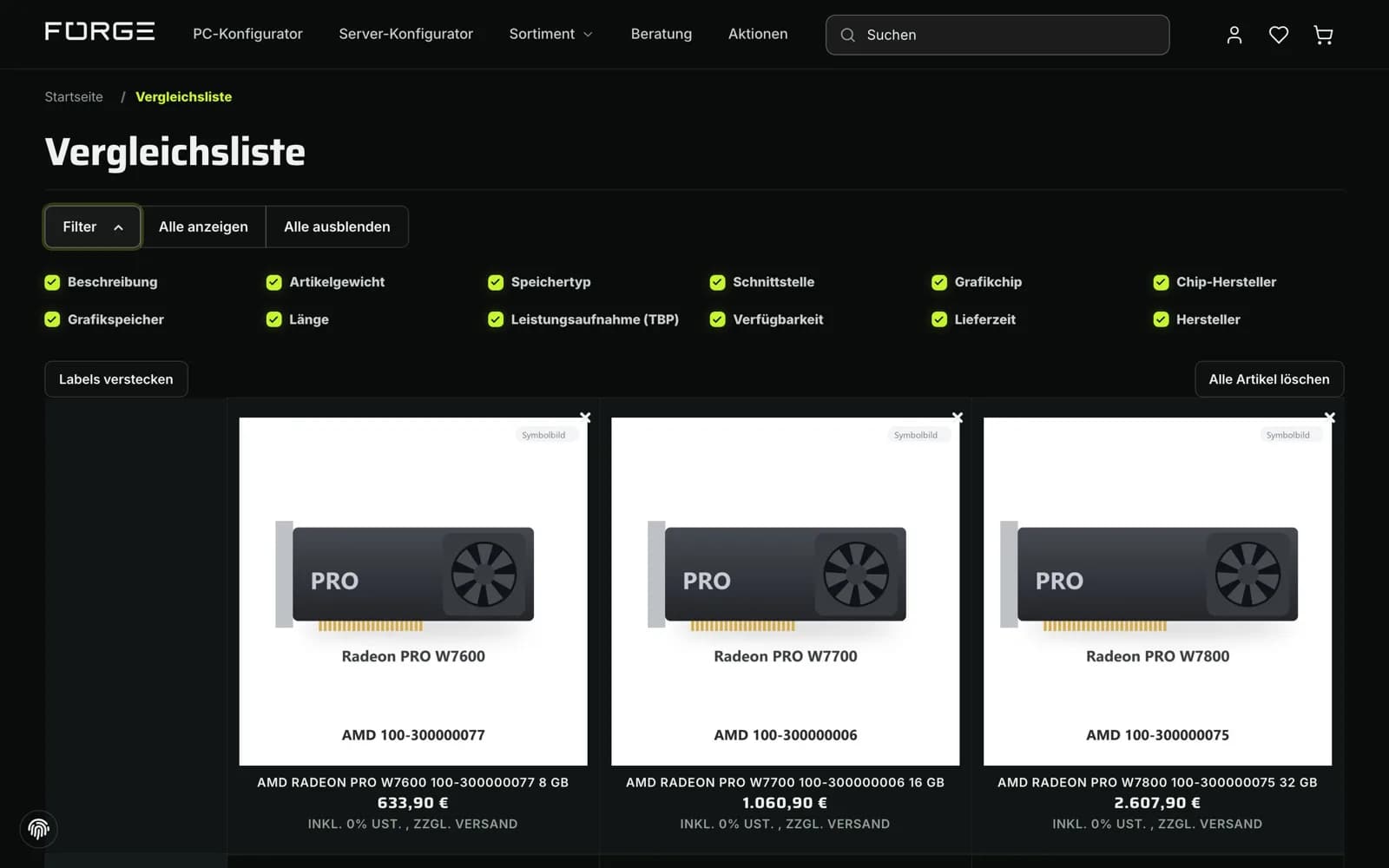Open the Aktionen menu item
The width and height of the screenshot is (1389, 868).
coord(758,34)
